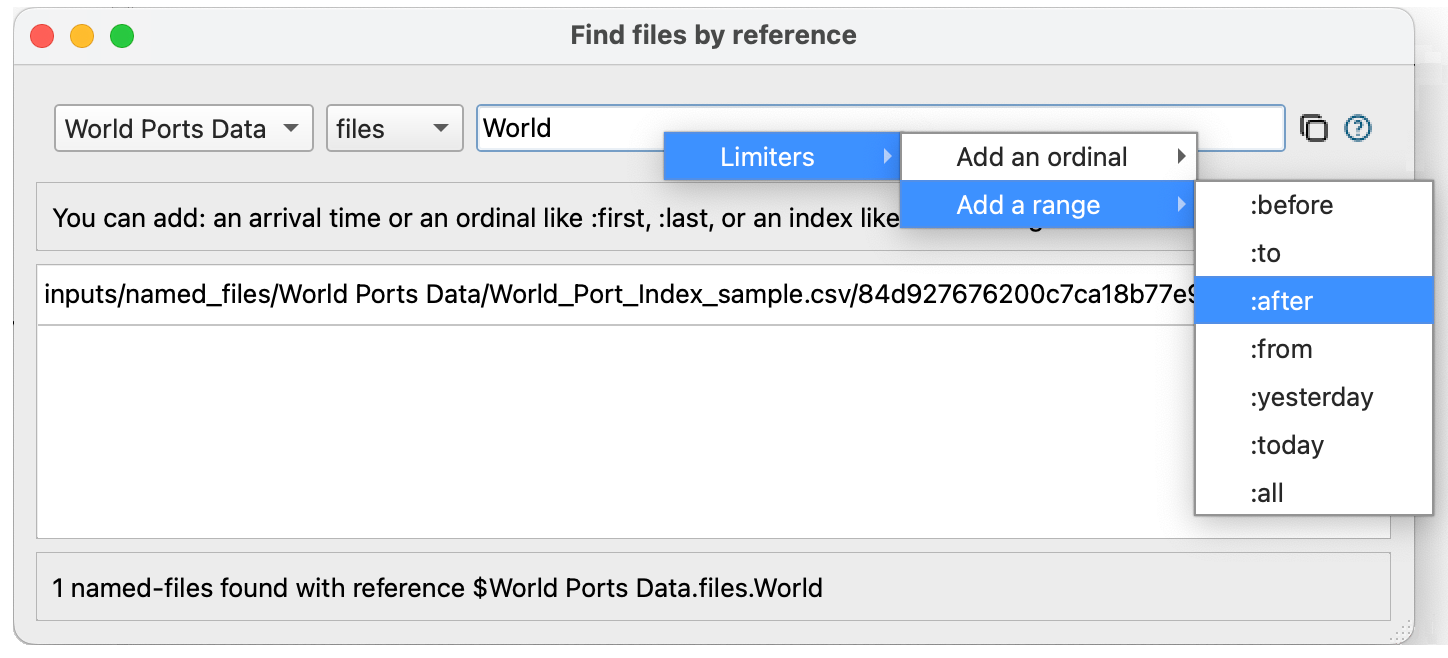Choose the :after range limiter
This screenshot has height=658, width=1448.
point(1314,301)
